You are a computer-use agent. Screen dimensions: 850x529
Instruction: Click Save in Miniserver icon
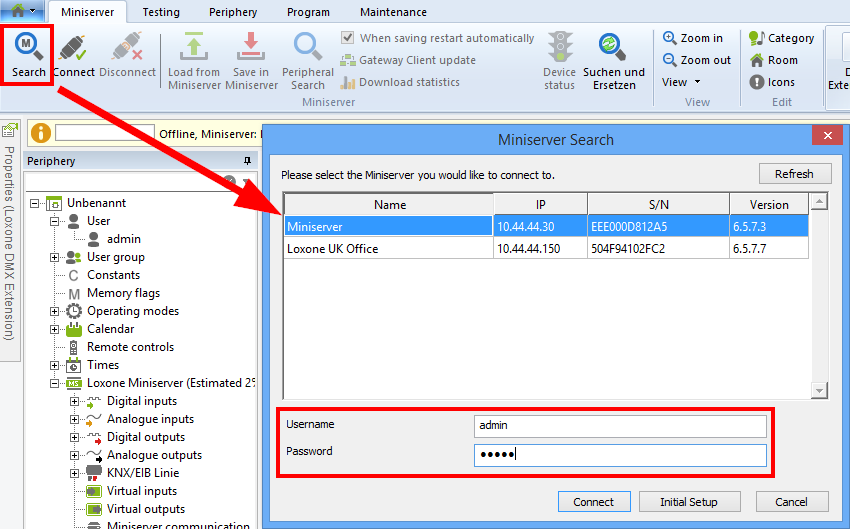pos(250,48)
